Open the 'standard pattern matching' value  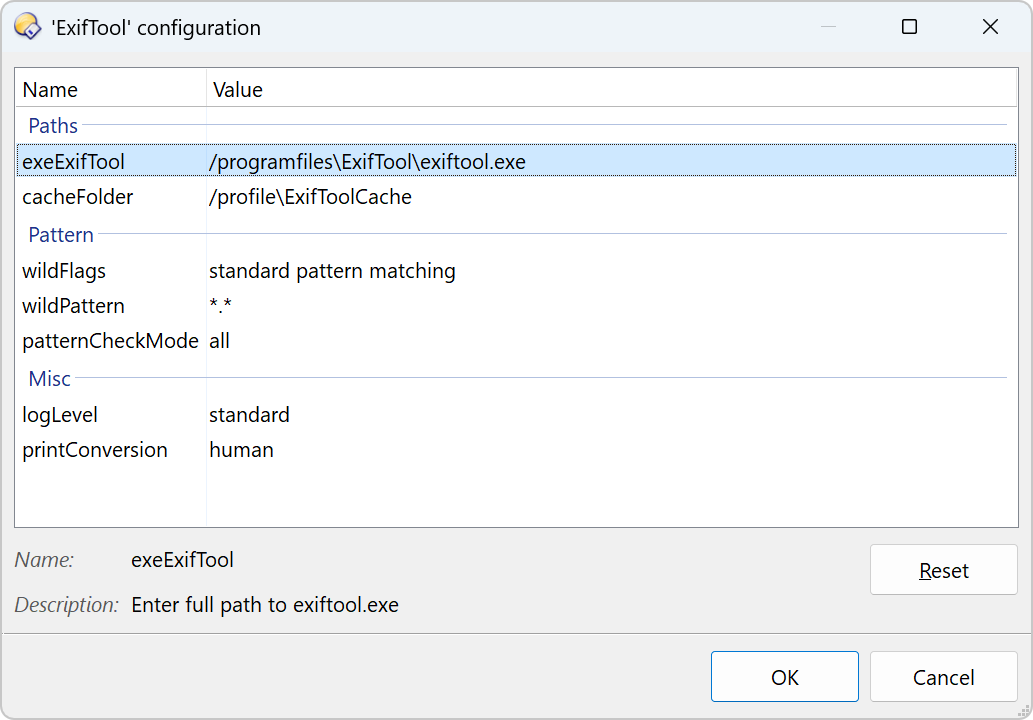pos(332,271)
